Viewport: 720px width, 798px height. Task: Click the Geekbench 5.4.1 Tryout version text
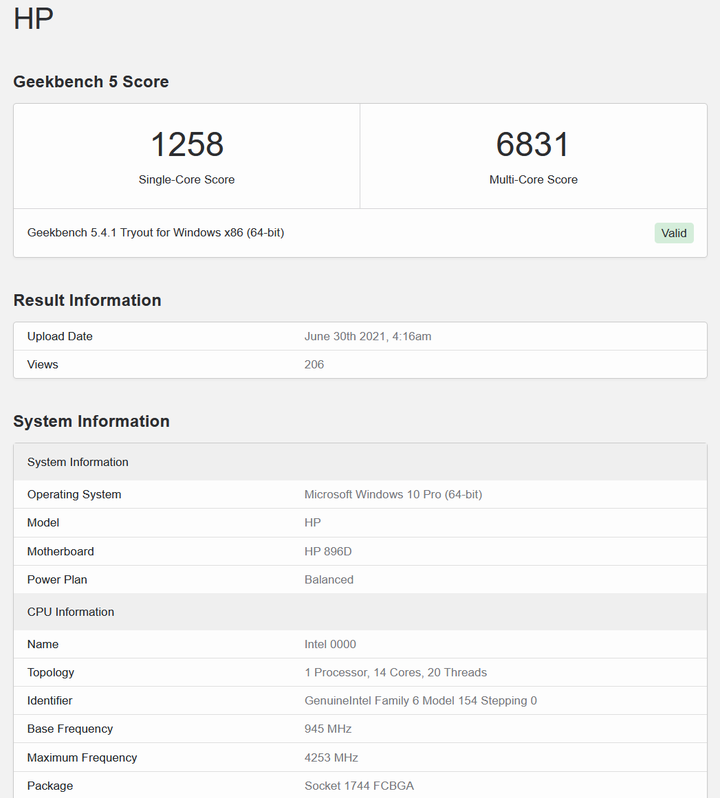point(156,233)
